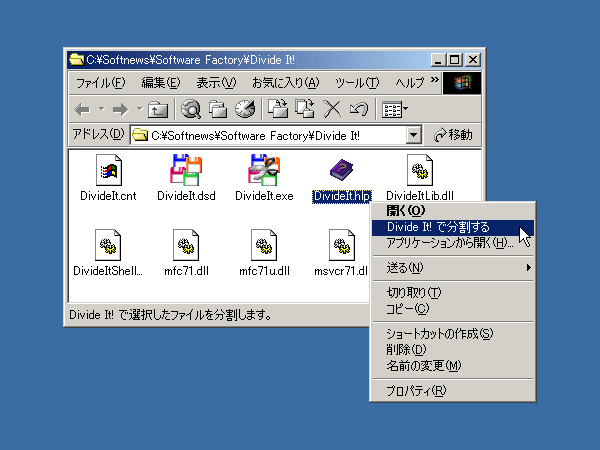Open the History toolbar icon

coord(245,109)
